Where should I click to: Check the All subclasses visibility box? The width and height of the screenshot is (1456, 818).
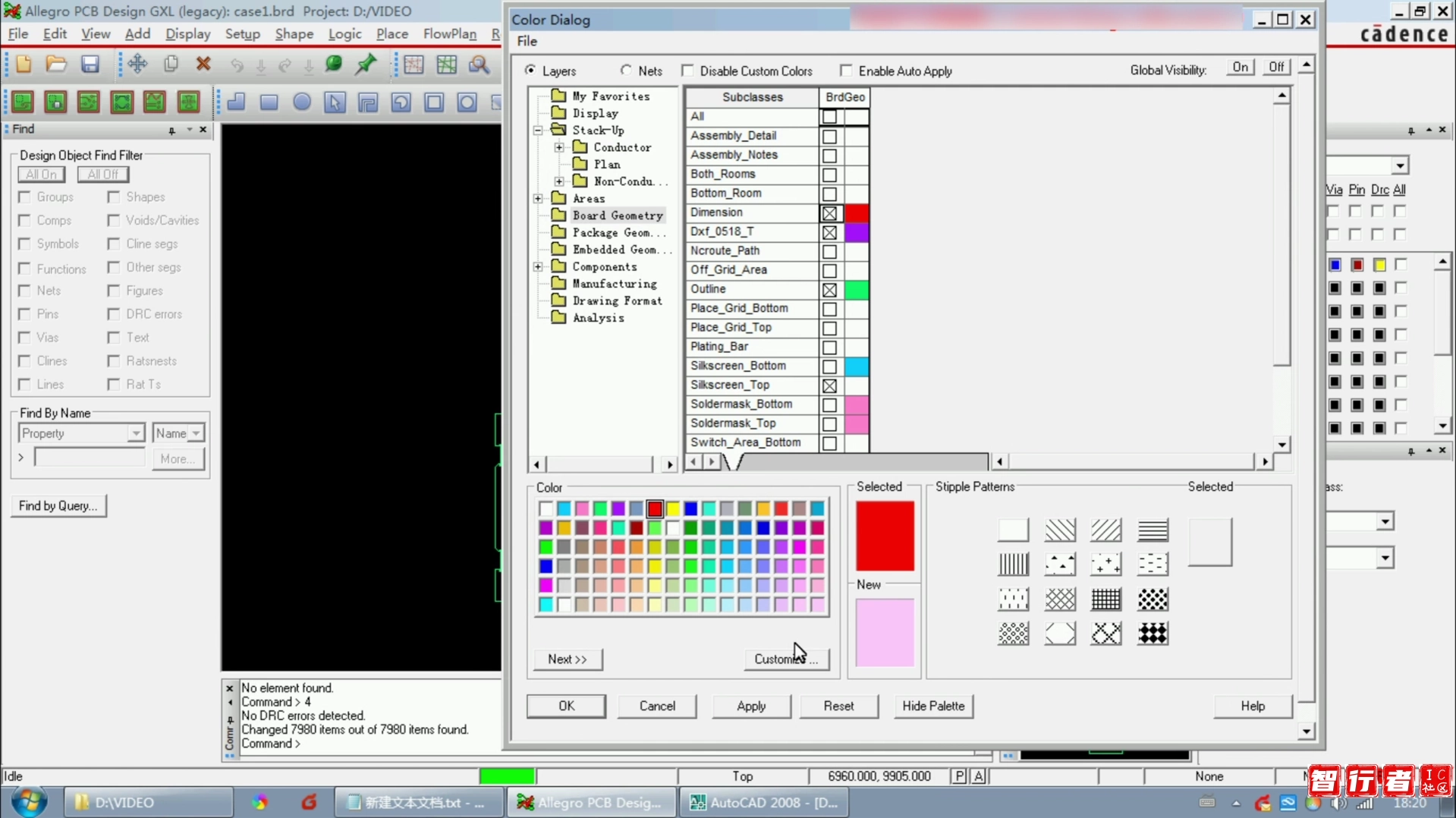[829, 117]
